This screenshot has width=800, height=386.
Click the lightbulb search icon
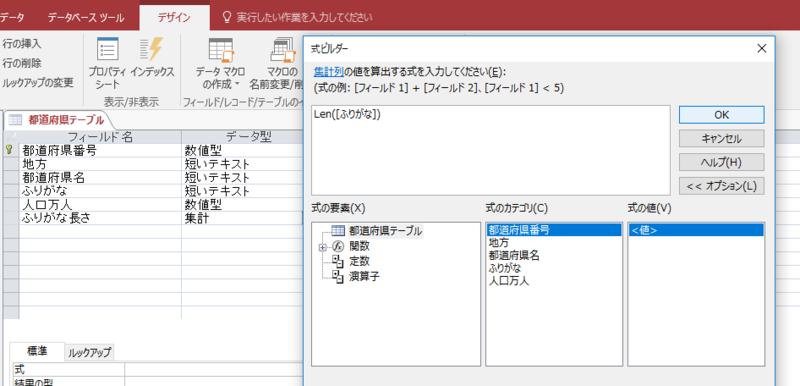point(228,17)
